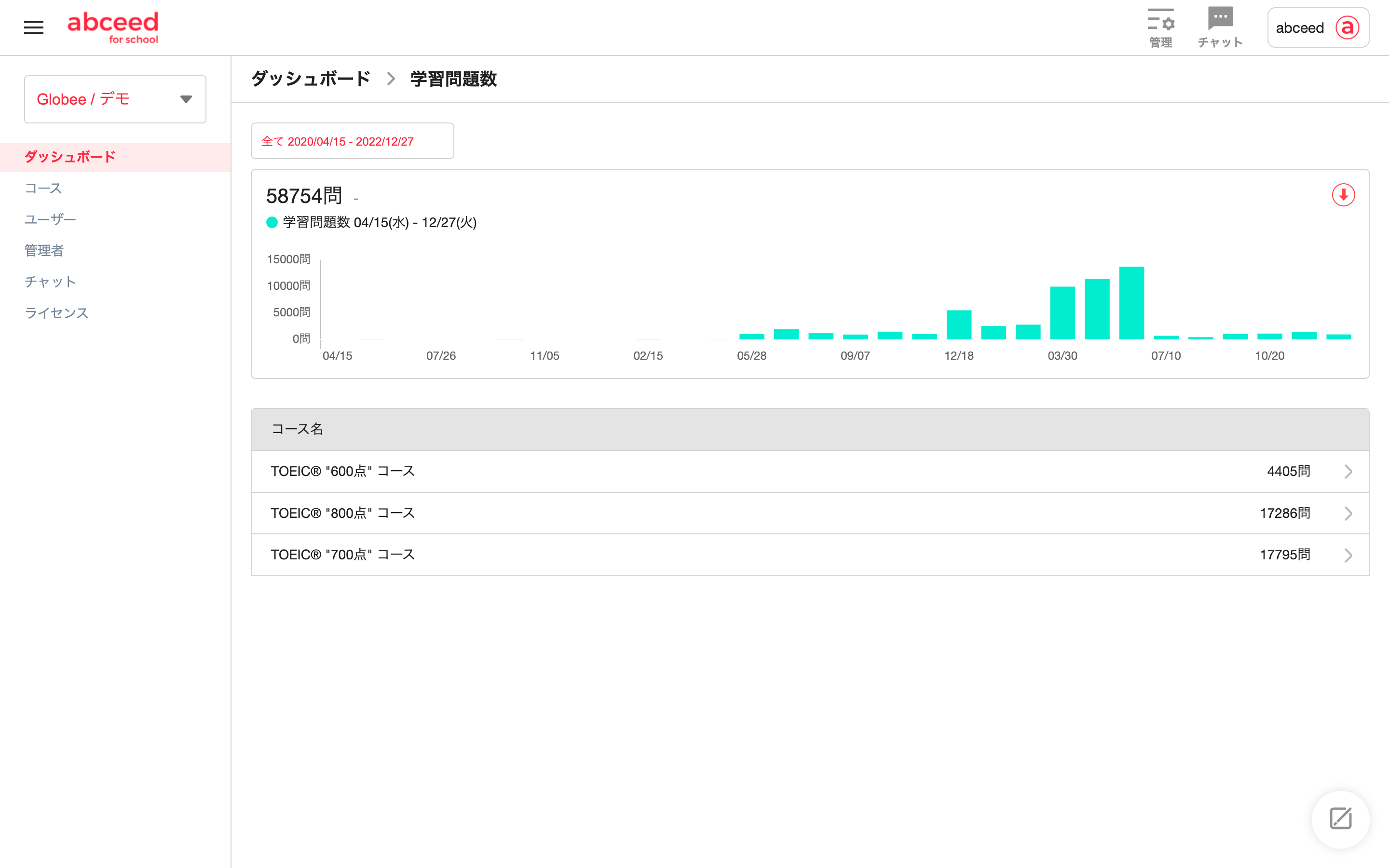The image size is (1389, 868).
Task: Click the teal 学習問題数 legend dot
Action: point(272,223)
